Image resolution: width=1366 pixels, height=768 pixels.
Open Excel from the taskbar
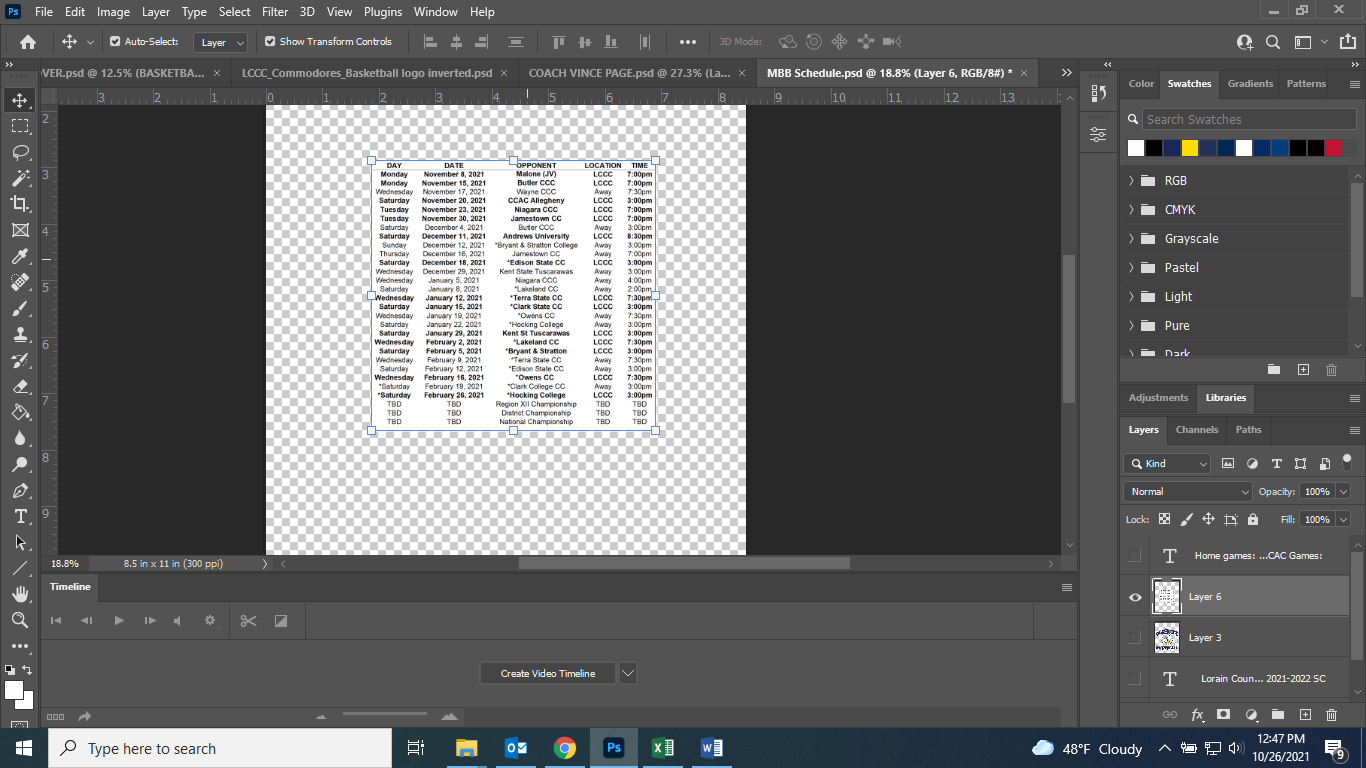pos(663,748)
